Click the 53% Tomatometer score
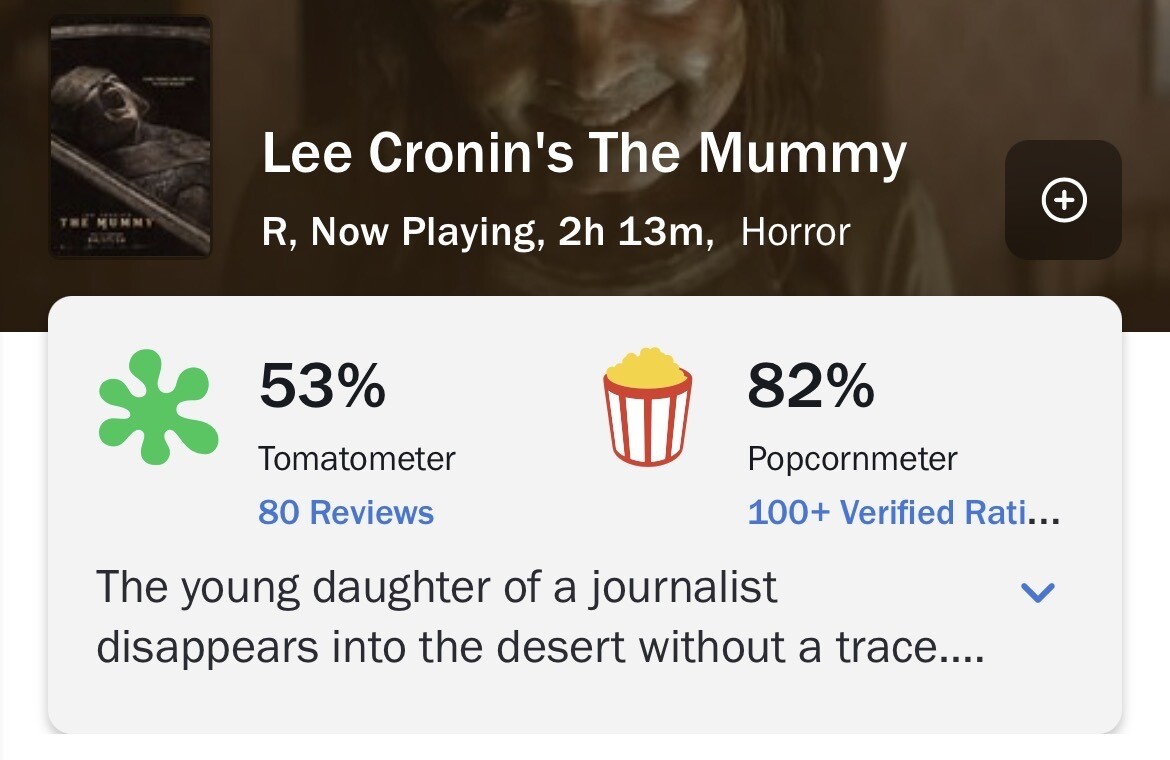The height and width of the screenshot is (760, 1170). [x=322, y=386]
